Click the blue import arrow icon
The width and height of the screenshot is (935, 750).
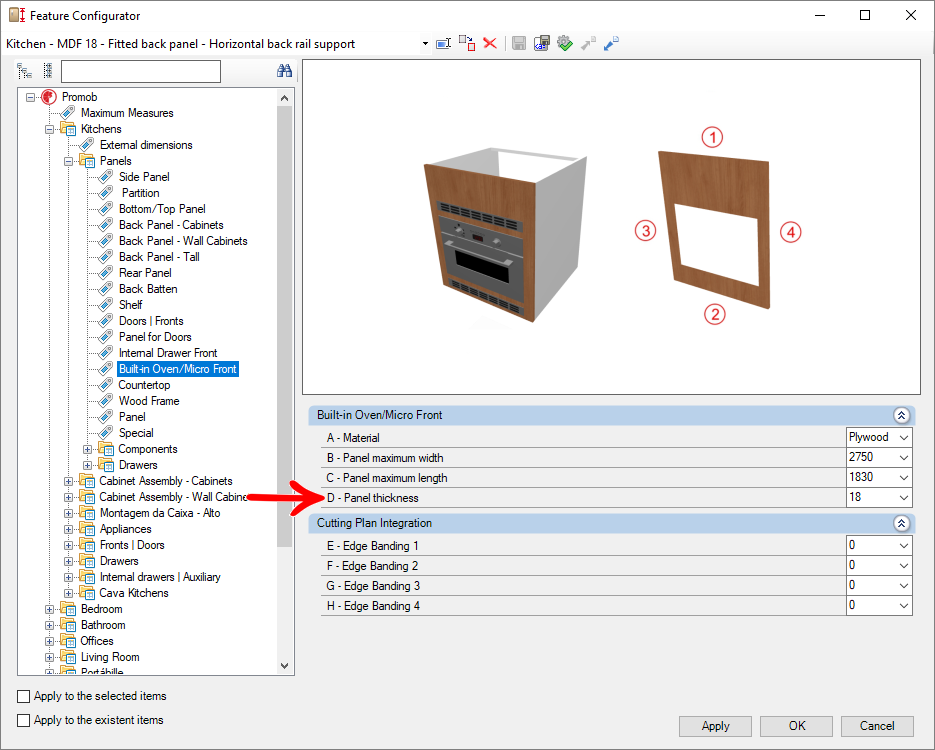coord(611,44)
